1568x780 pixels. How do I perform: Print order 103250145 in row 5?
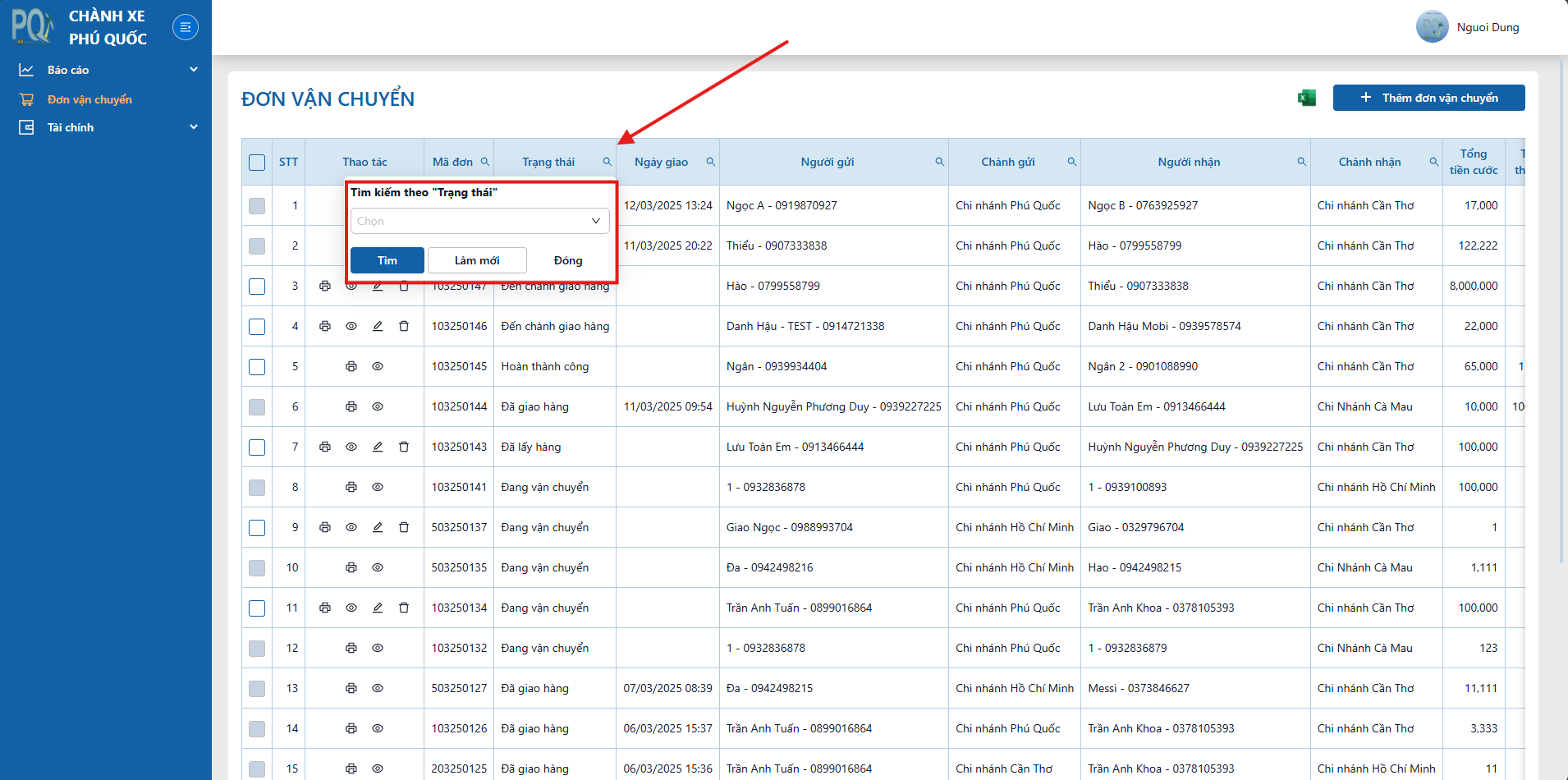pos(351,366)
